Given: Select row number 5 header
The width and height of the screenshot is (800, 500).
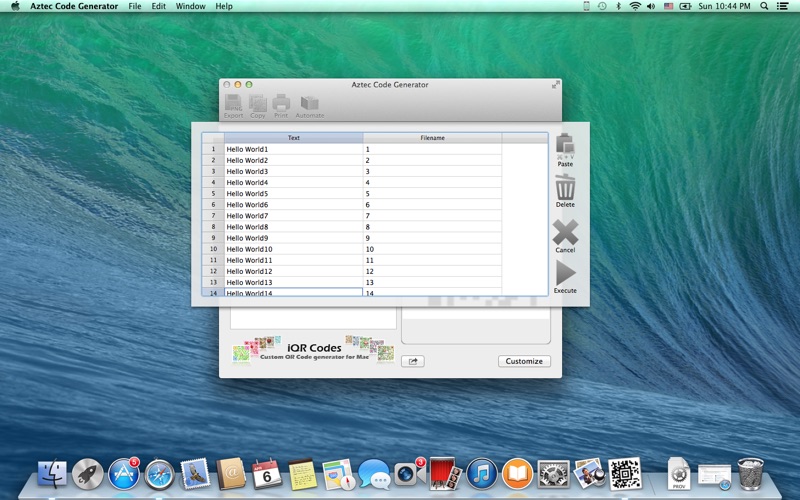Looking at the screenshot, I should [x=213, y=193].
